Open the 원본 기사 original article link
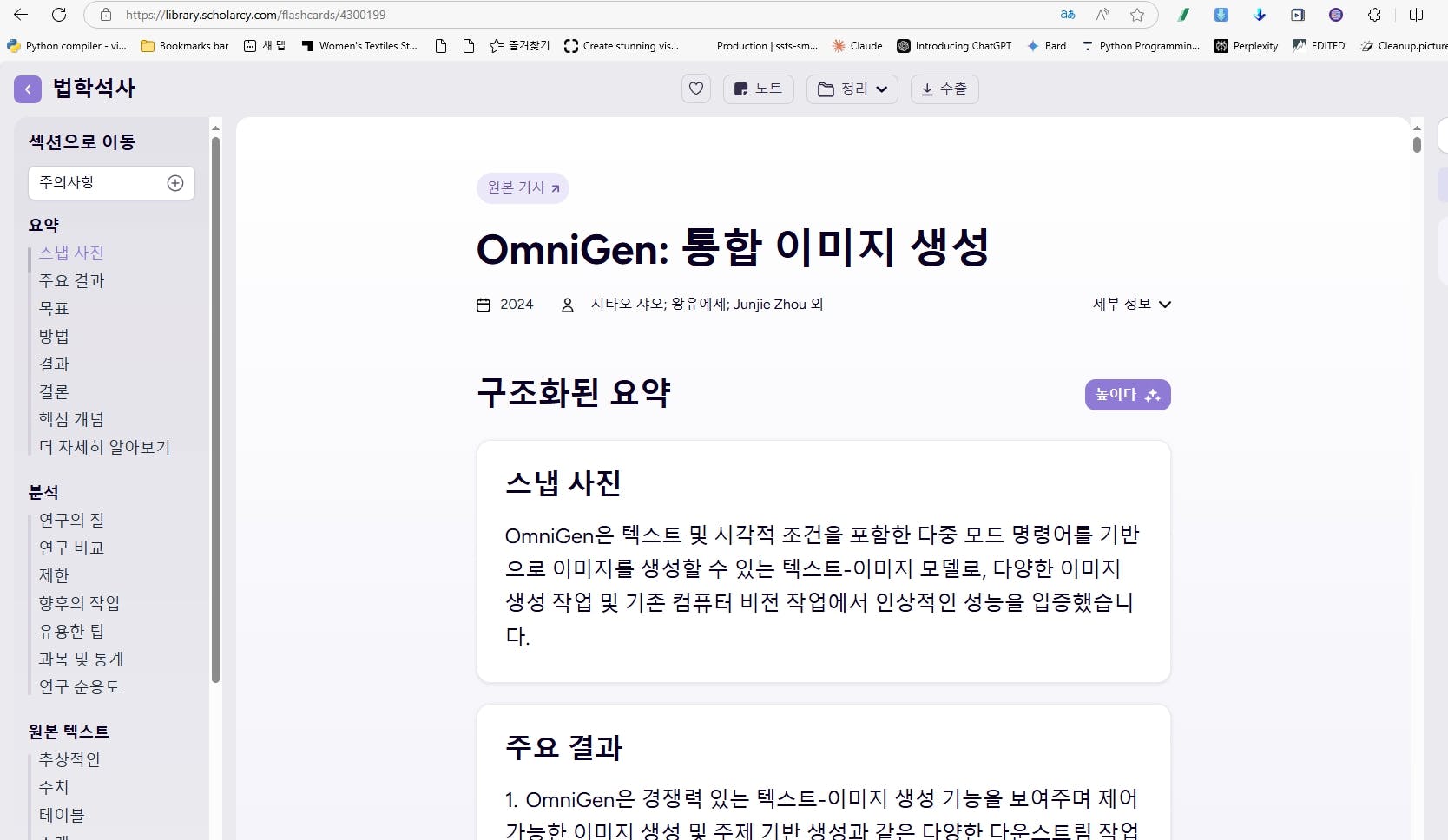Screen dimensions: 1448x840 [523, 187]
